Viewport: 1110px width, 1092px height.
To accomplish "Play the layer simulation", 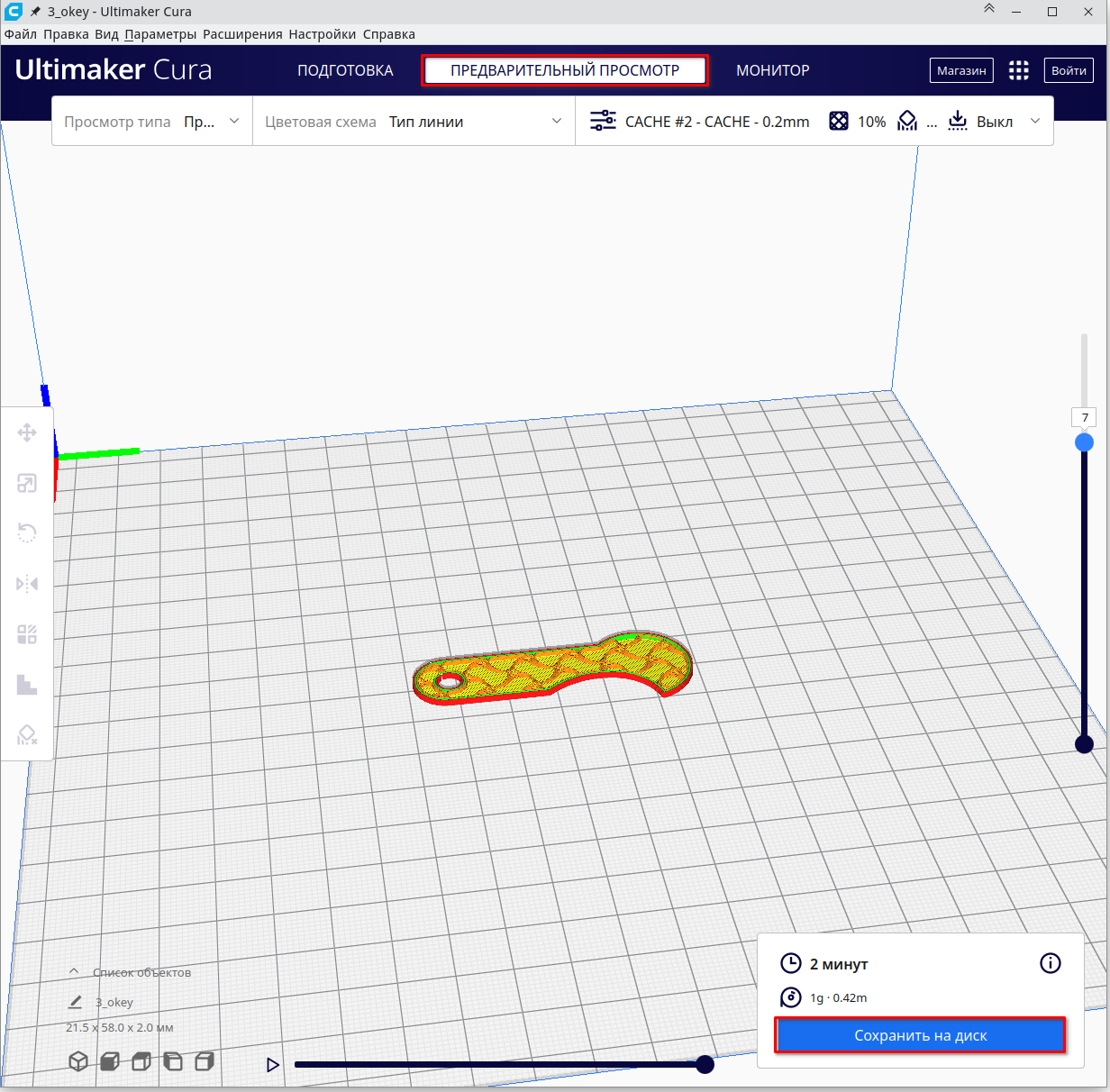I will pyautogui.click(x=273, y=1065).
